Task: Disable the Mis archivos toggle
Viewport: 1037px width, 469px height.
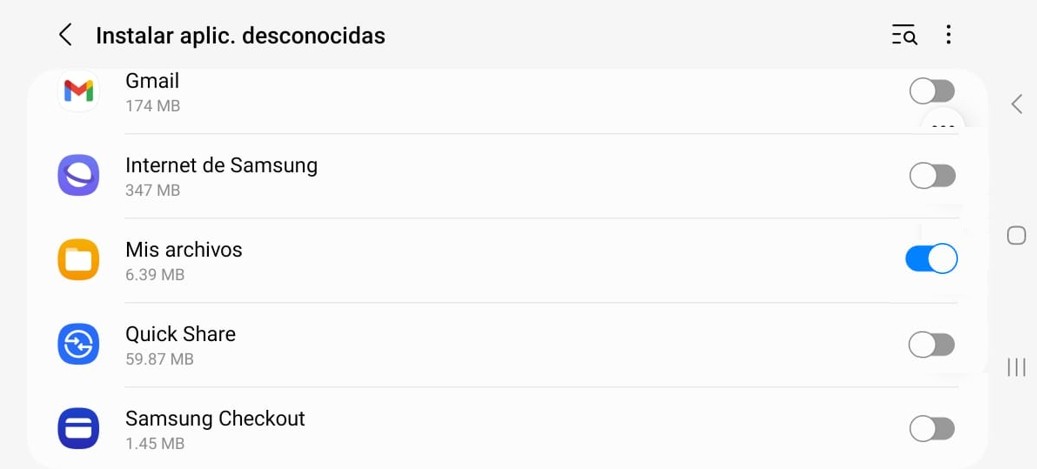Action: coord(931,259)
